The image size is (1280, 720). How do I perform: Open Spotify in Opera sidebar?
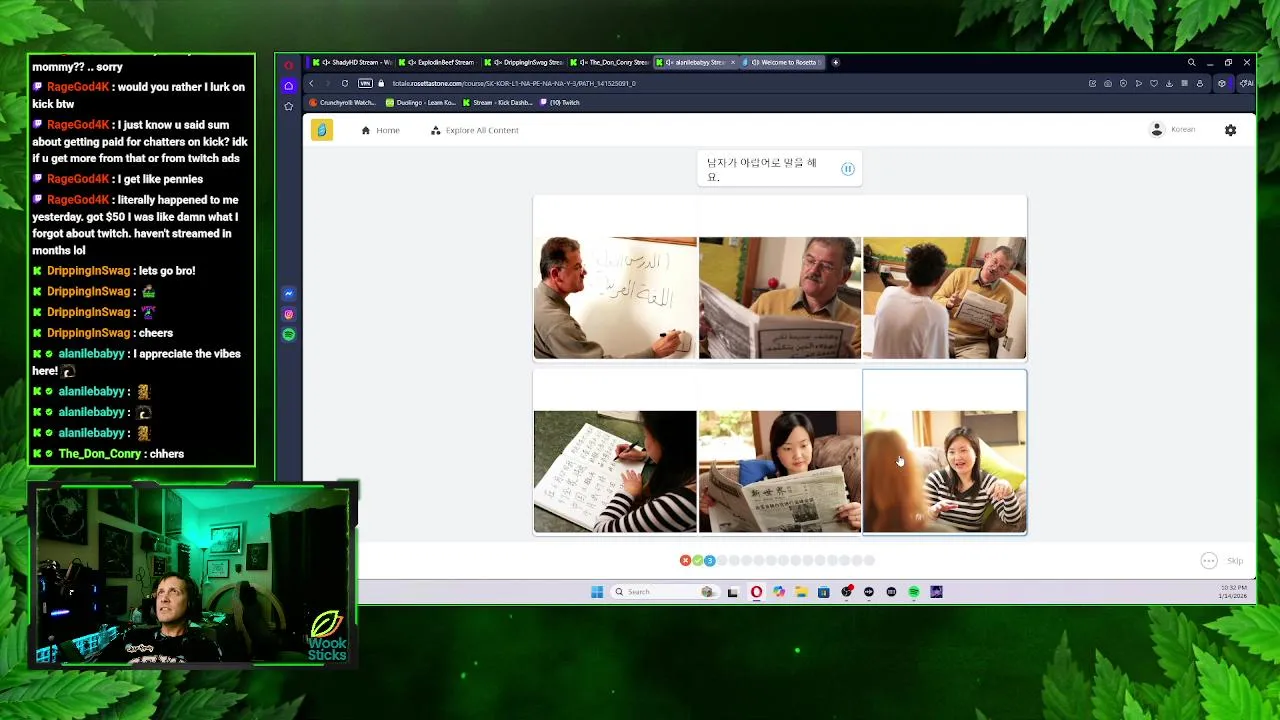289,335
